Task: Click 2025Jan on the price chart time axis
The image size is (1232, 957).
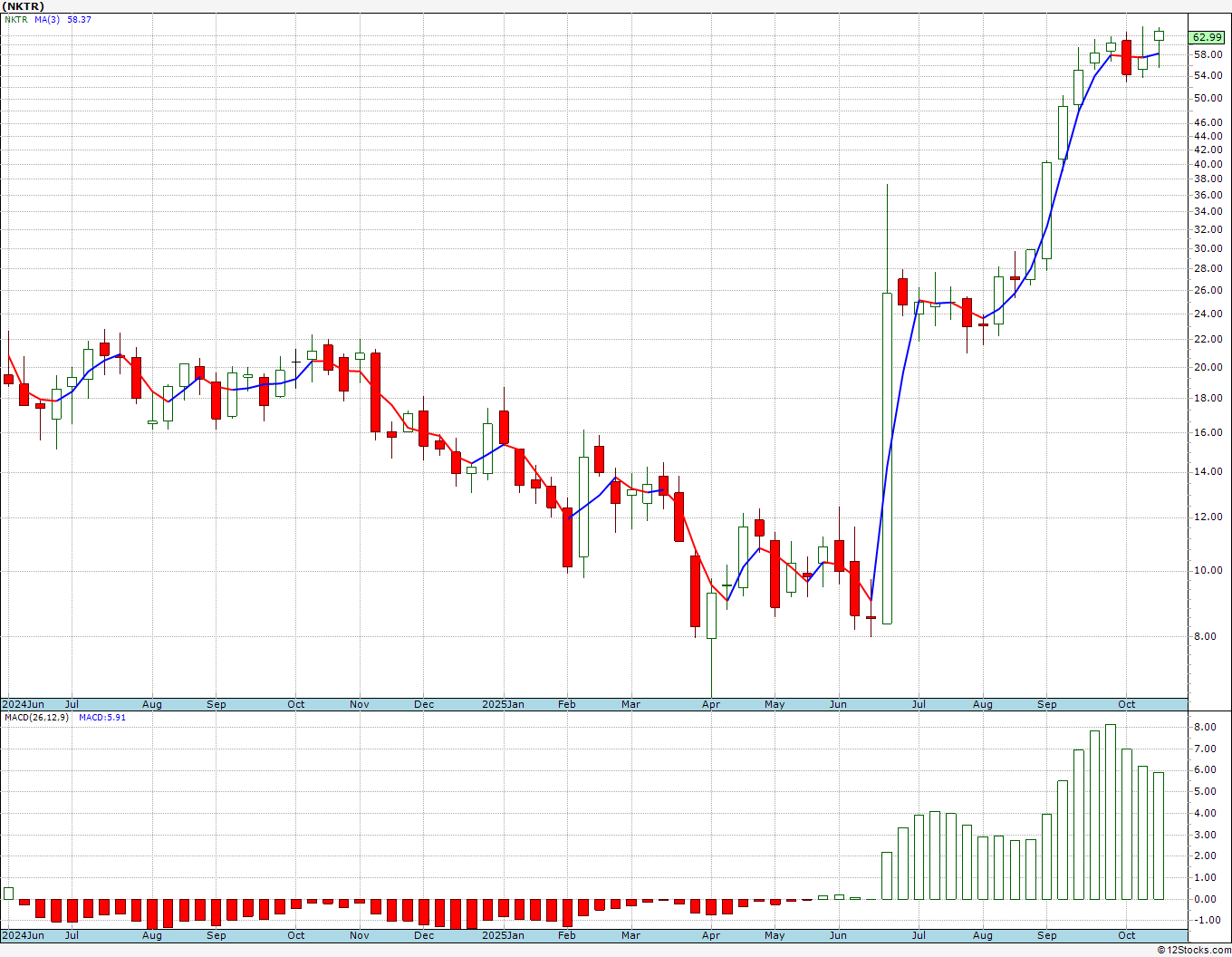Action: 503,704
